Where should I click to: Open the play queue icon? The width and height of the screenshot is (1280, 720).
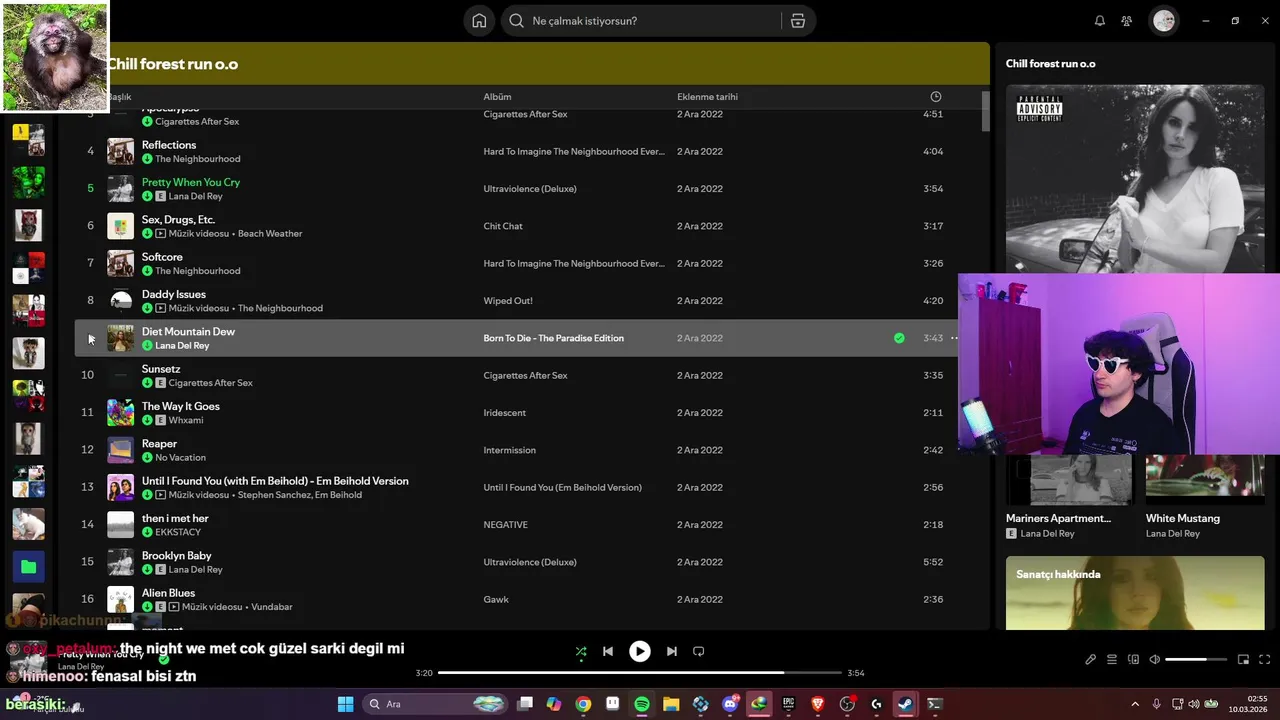pos(1112,660)
